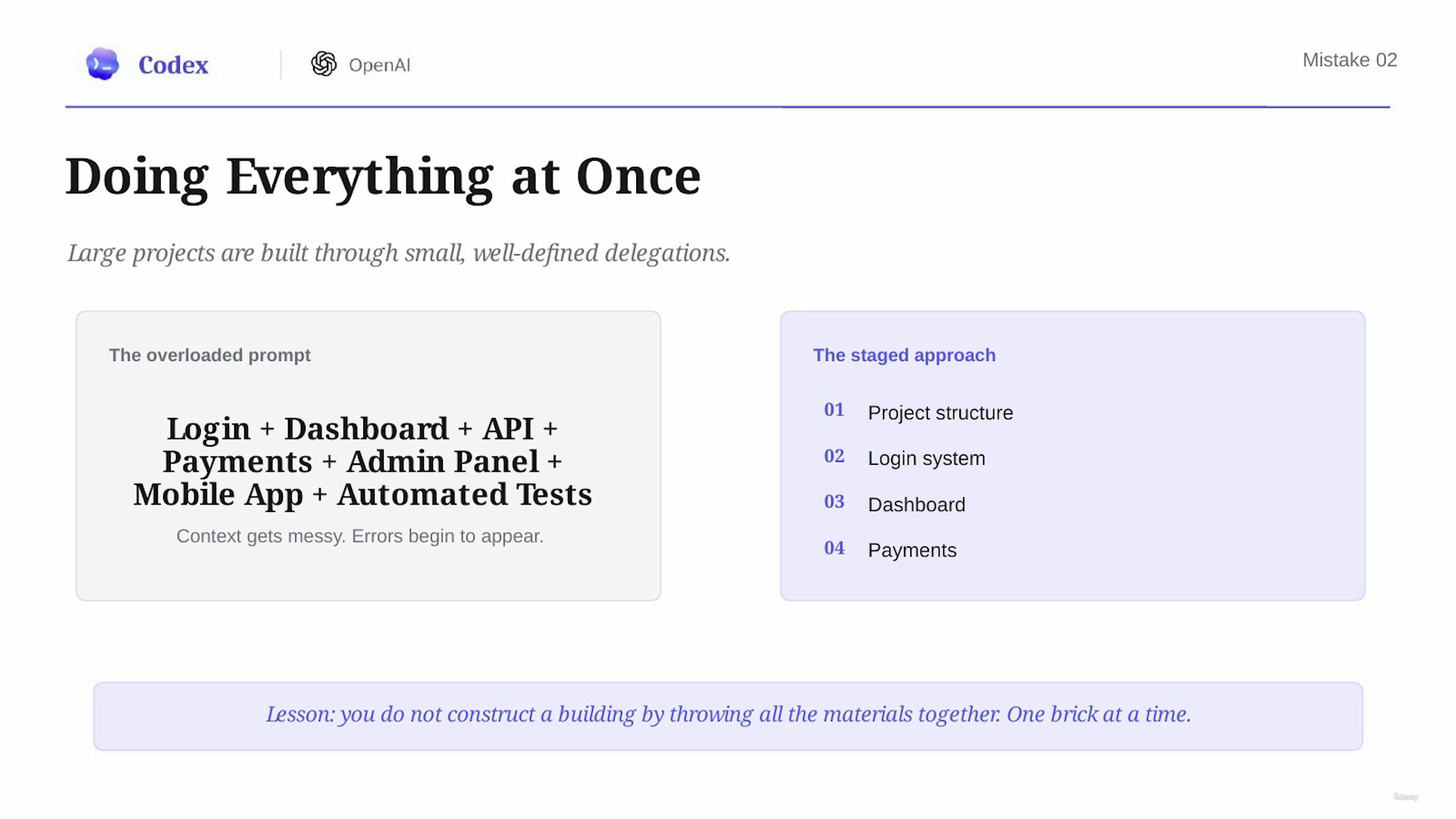Click "Context gets messy. Errors begin to appear."

click(x=360, y=536)
